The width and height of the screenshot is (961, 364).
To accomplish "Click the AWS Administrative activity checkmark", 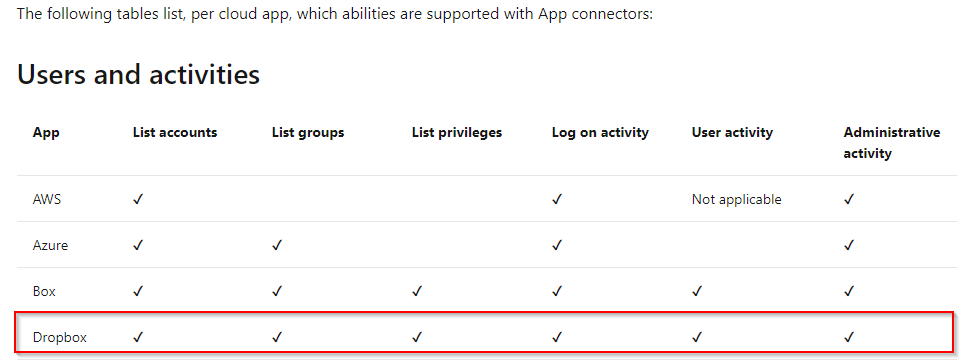I will tap(849, 199).
